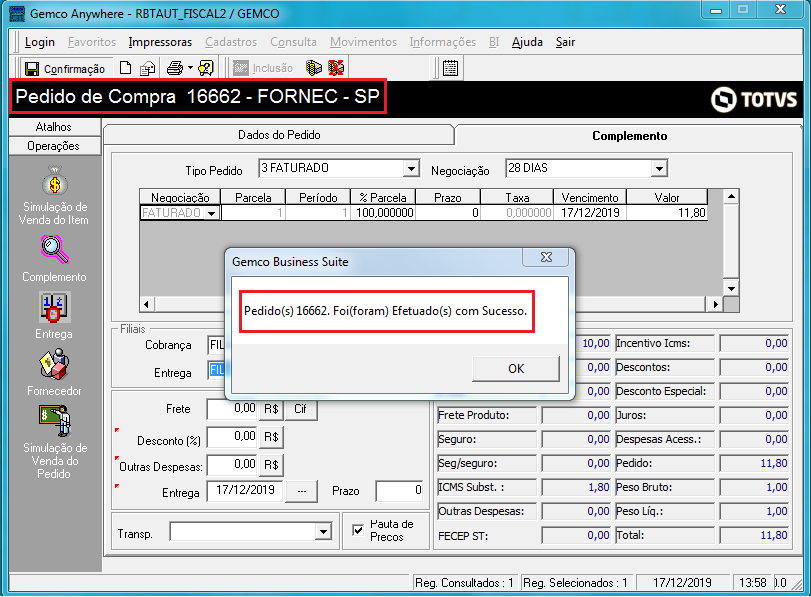
Task: Open the Login menu
Action: (40, 42)
